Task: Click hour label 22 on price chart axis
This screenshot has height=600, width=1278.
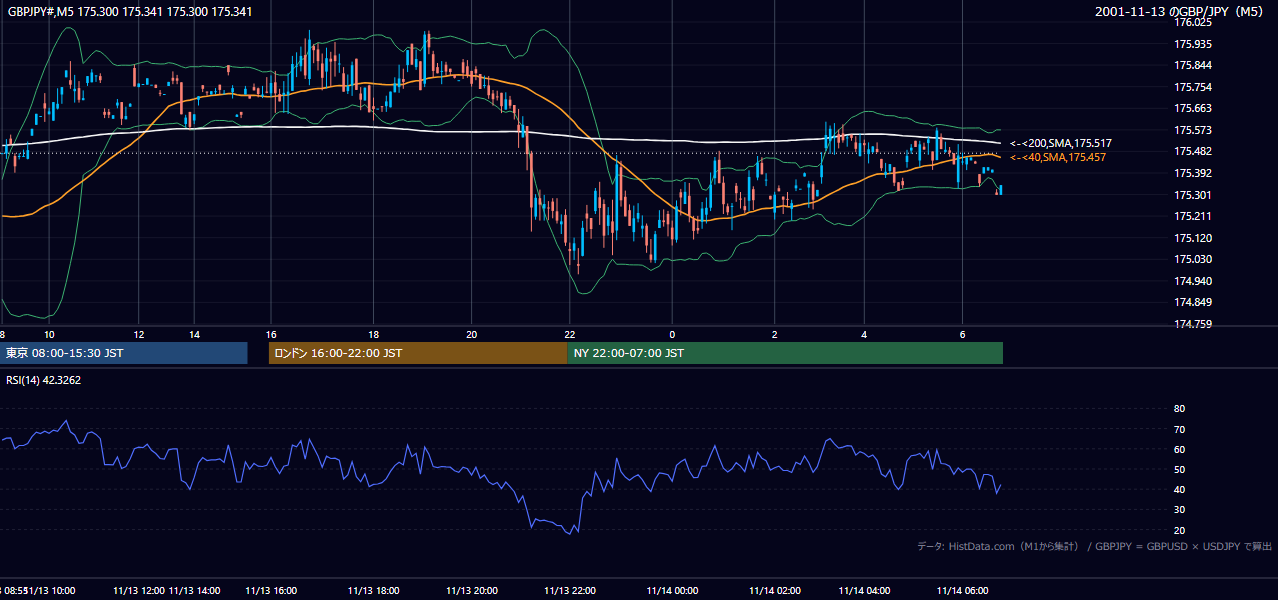Action: [x=570, y=334]
